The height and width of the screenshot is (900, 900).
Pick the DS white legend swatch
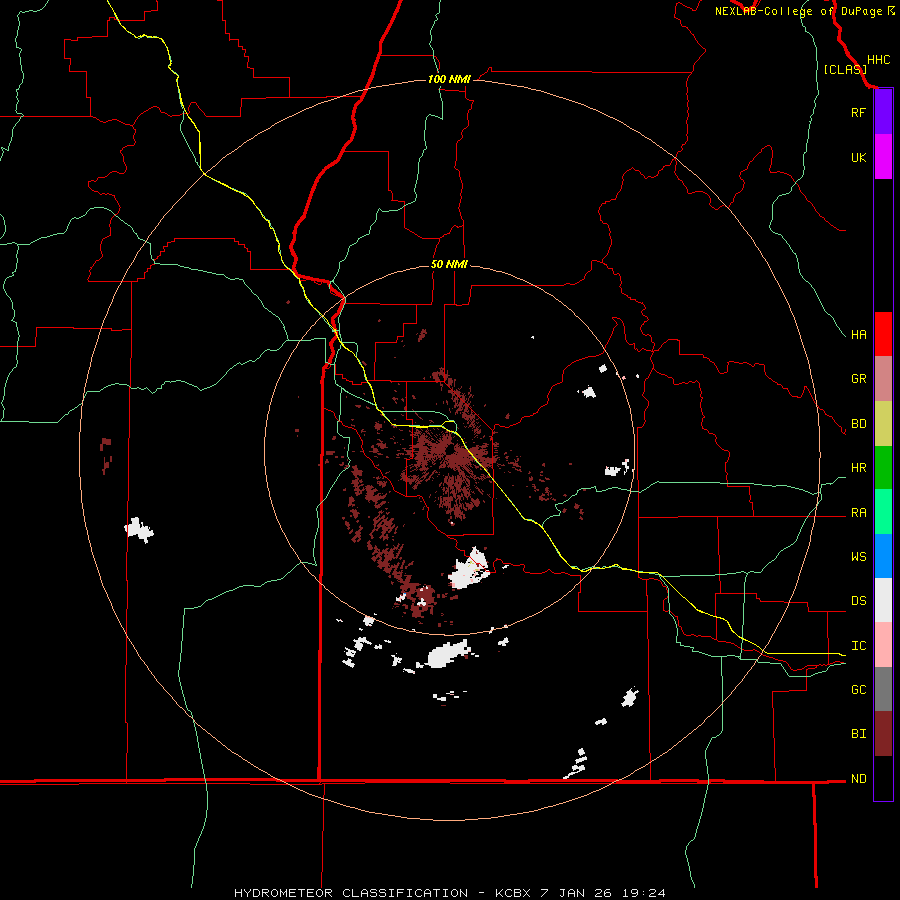click(883, 600)
